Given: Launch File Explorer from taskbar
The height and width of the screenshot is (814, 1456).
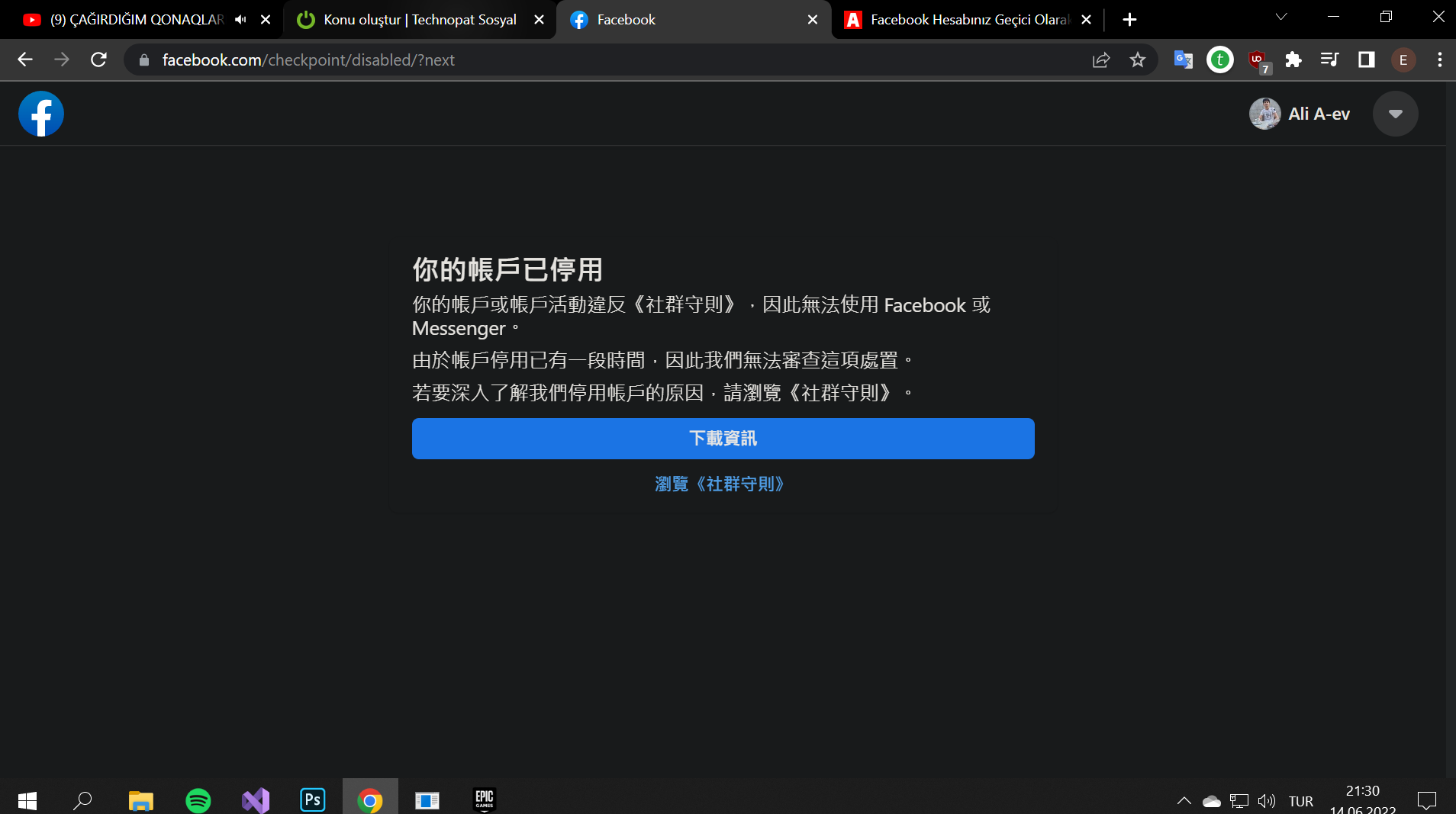Looking at the screenshot, I should (140, 800).
